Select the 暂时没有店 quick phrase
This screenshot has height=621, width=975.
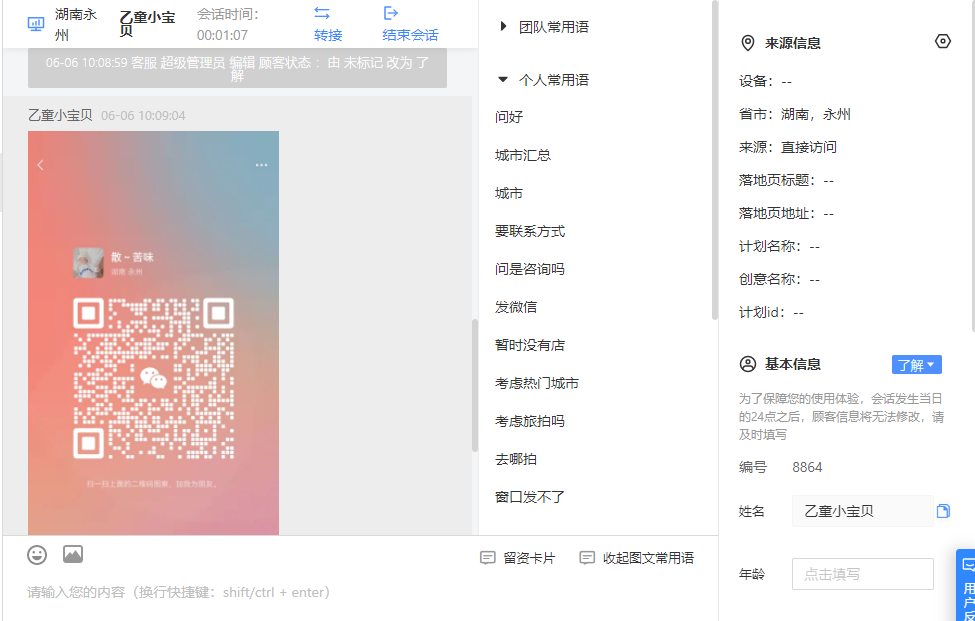(530, 345)
